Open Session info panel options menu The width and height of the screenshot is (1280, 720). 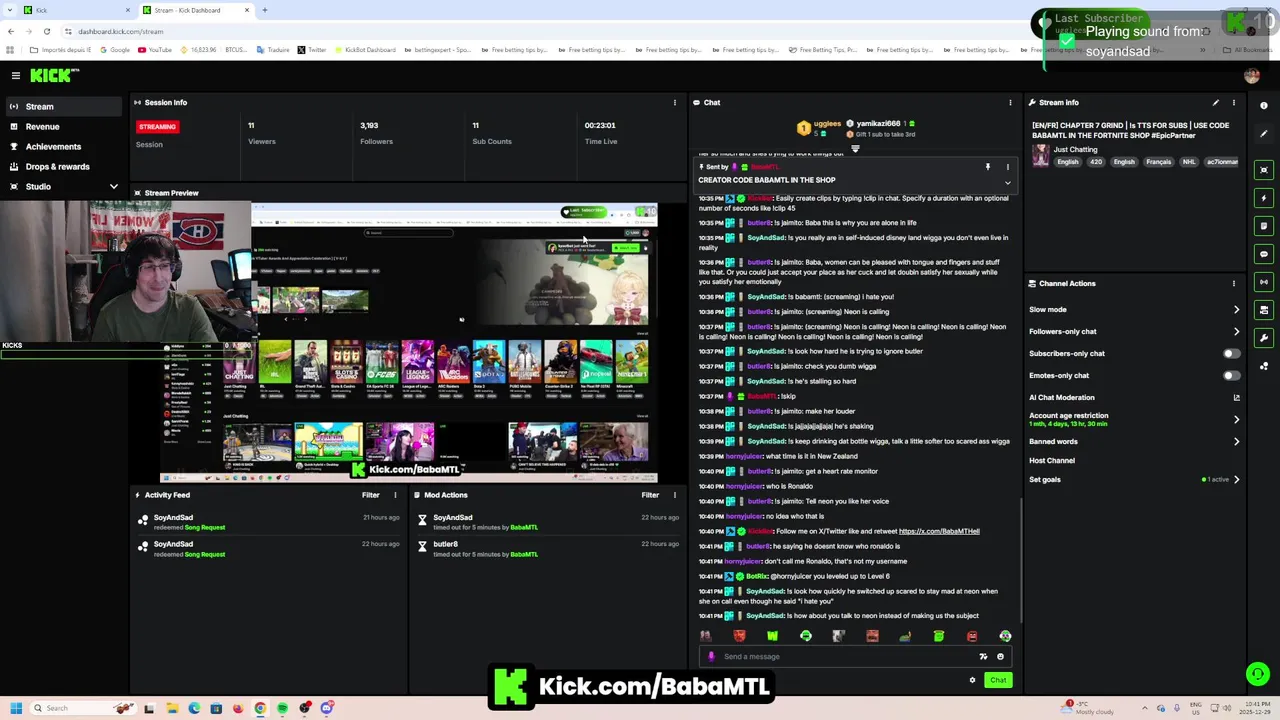pyautogui.click(x=674, y=102)
